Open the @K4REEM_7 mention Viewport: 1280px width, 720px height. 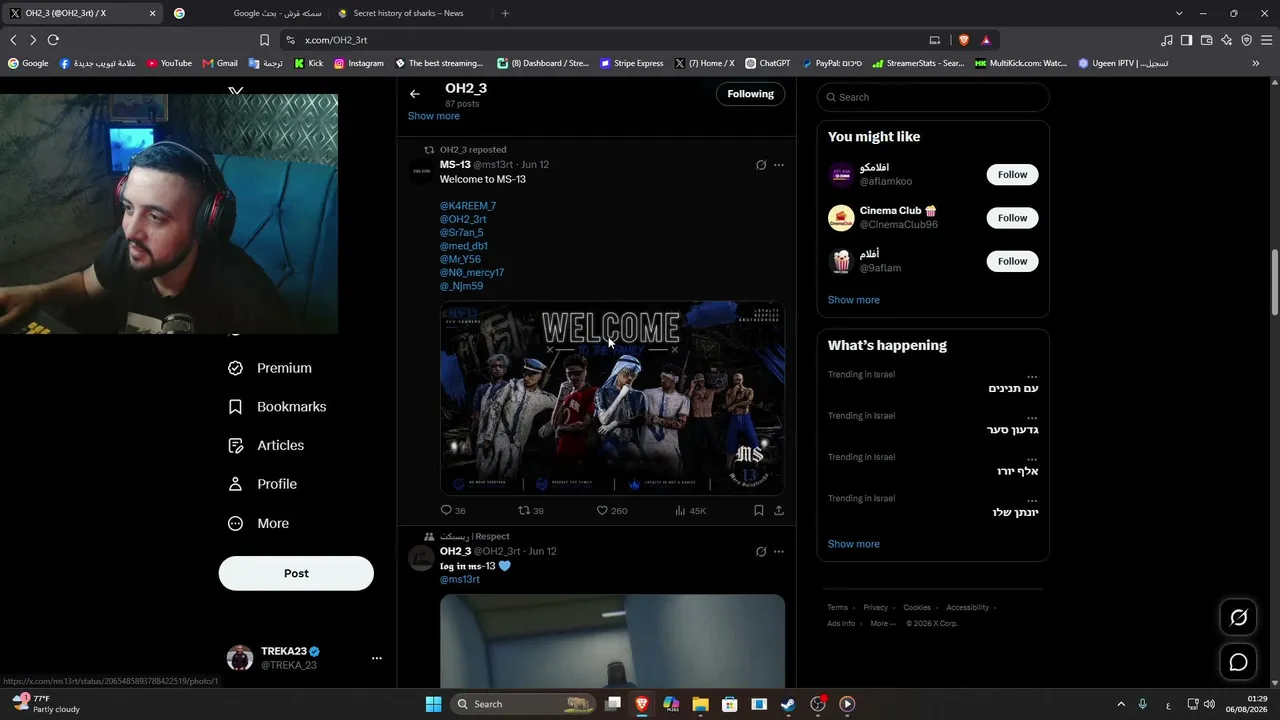(x=468, y=206)
